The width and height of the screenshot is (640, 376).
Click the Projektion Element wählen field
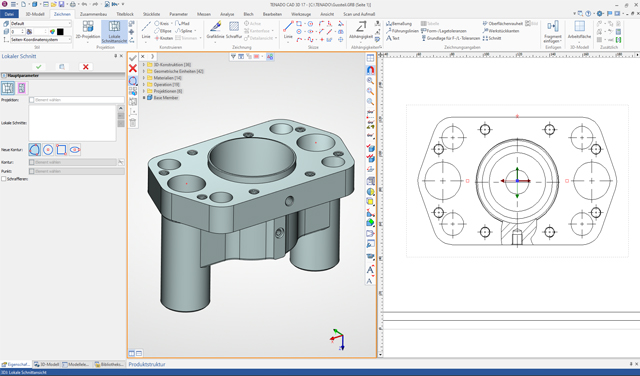[76, 100]
